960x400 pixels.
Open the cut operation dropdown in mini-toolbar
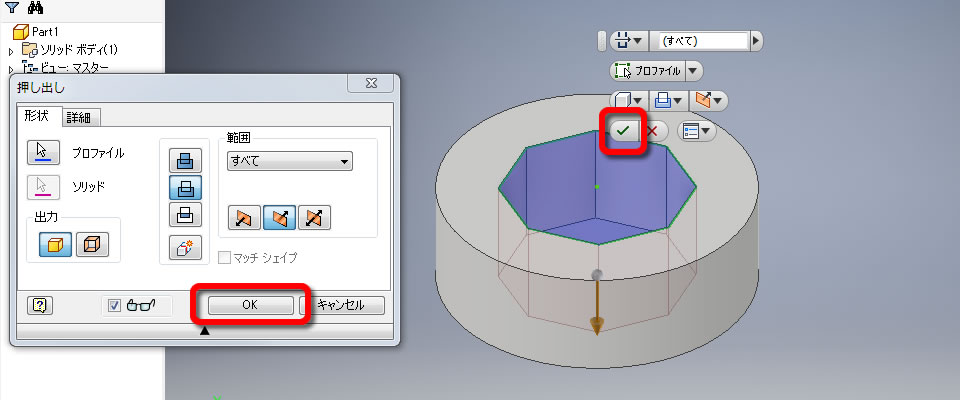[x=669, y=100]
